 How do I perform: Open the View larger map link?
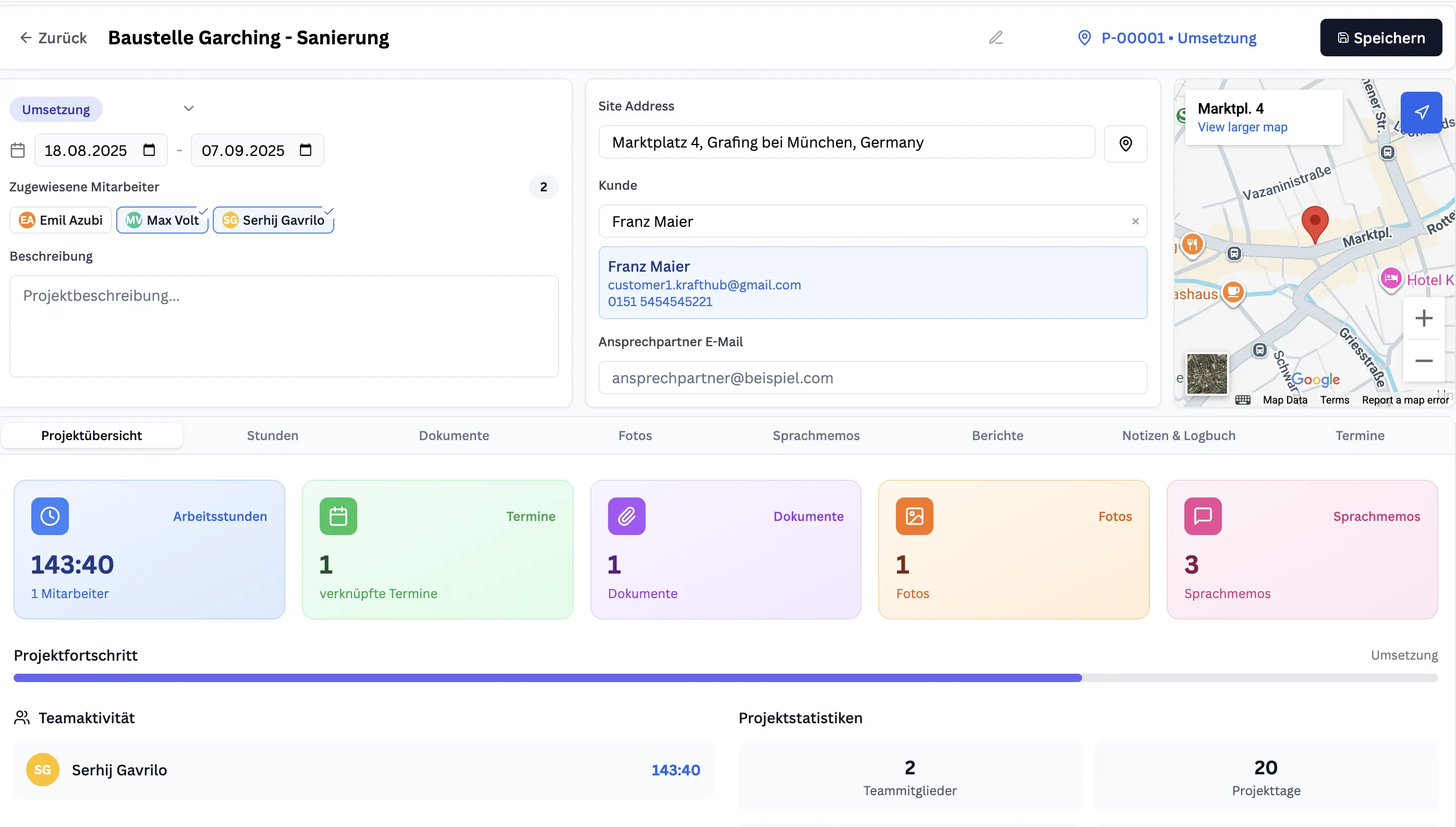[1243, 127]
